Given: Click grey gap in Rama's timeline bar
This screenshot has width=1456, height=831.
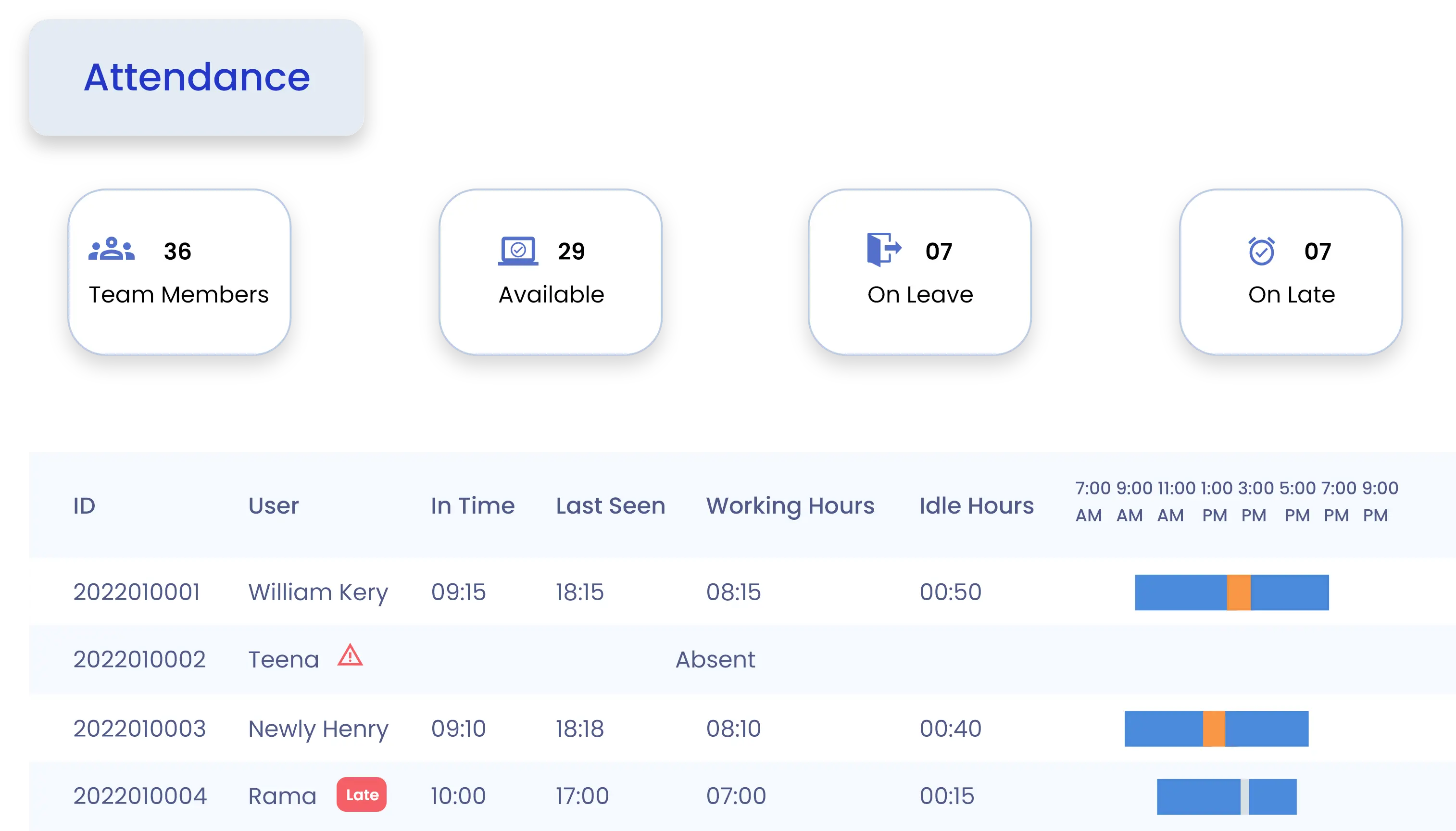Looking at the screenshot, I should [x=1244, y=797].
